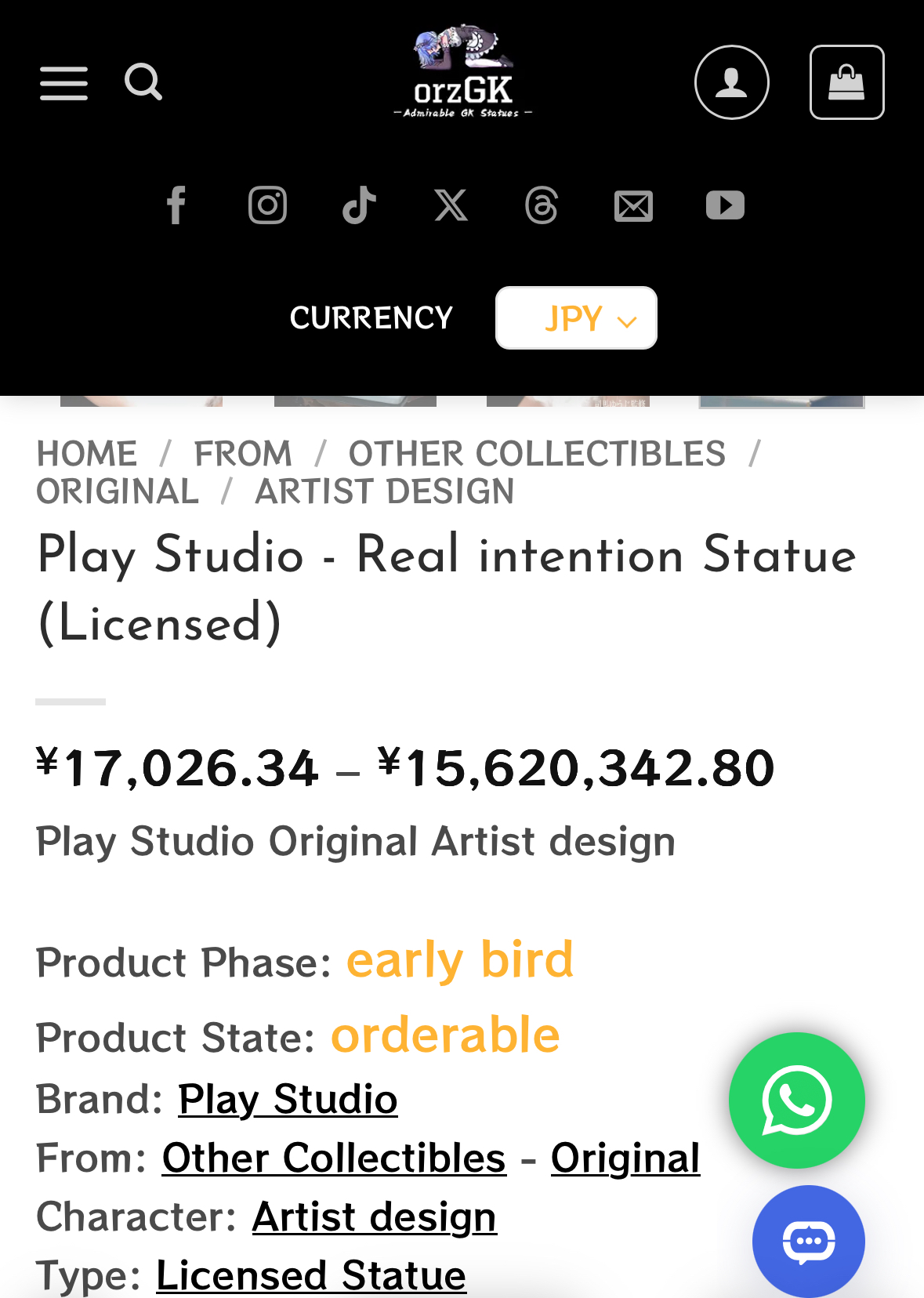This screenshot has height=1298, width=924.
Task: Select ARTIST DESIGN breadcrumb
Action: click(x=384, y=491)
